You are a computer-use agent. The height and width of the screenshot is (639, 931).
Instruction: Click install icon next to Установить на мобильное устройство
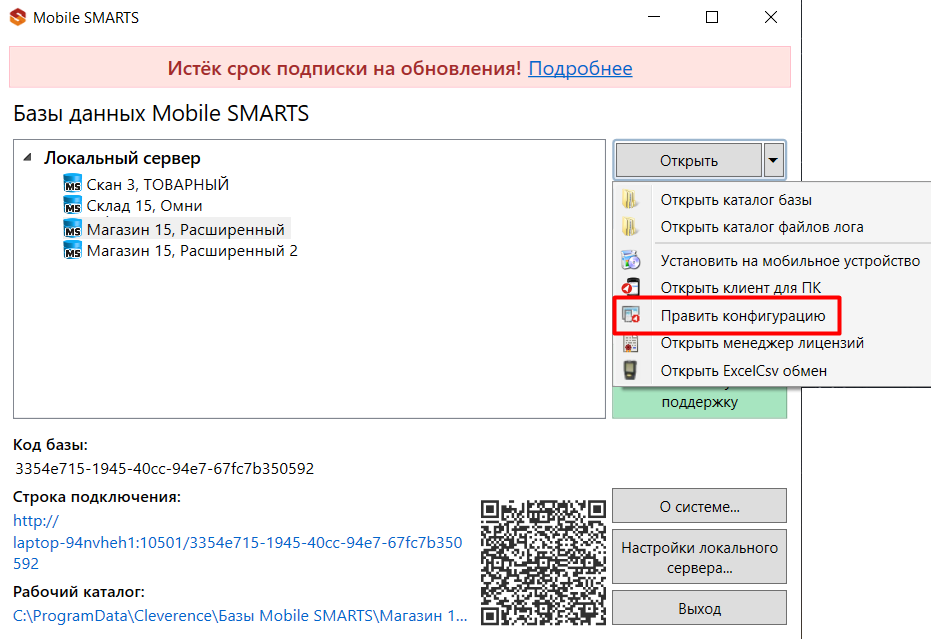[x=630, y=260]
